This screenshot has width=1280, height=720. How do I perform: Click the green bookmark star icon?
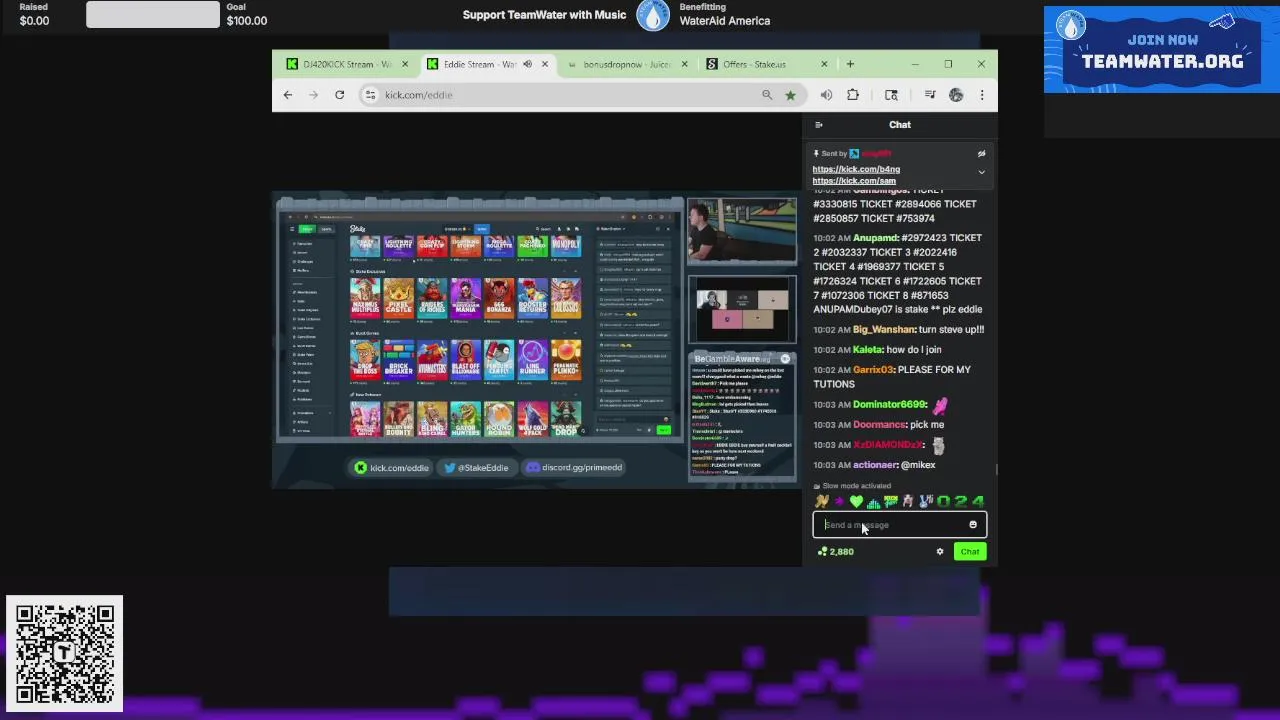point(790,95)
